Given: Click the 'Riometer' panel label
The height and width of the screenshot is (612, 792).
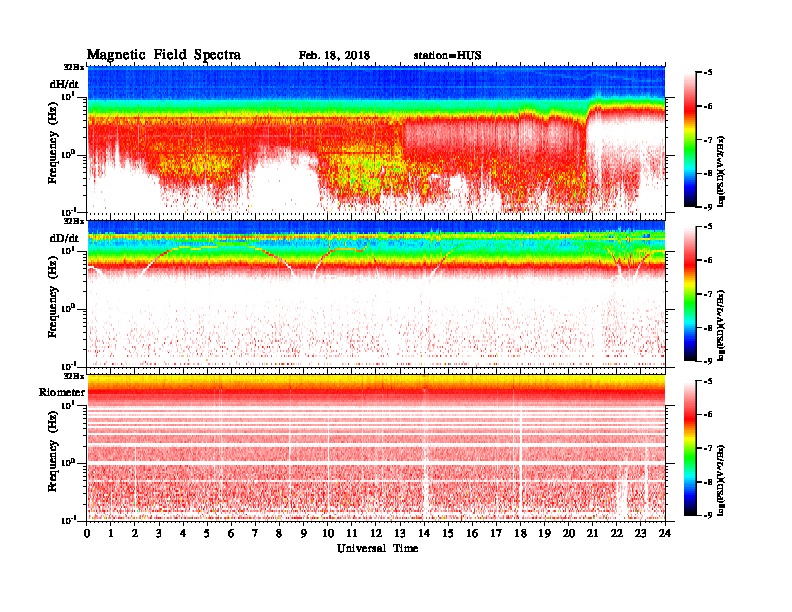Looking at the screenshot, I should pyautogui.click(x=62, y=392).
